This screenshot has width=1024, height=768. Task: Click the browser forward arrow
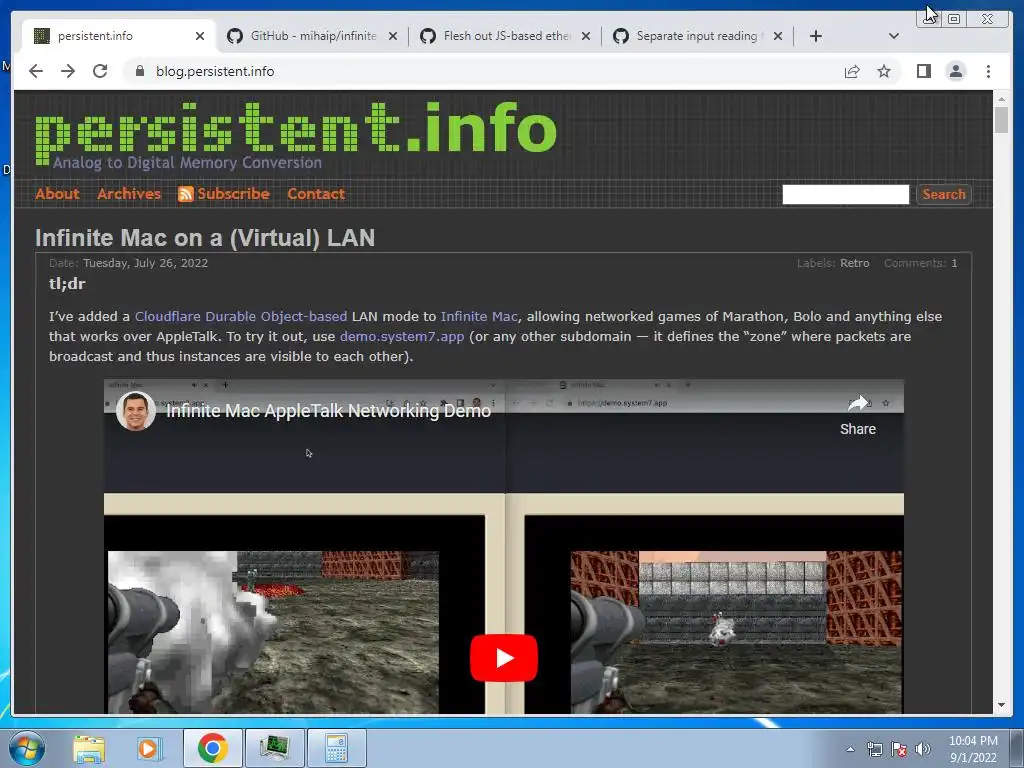point(68,71)
